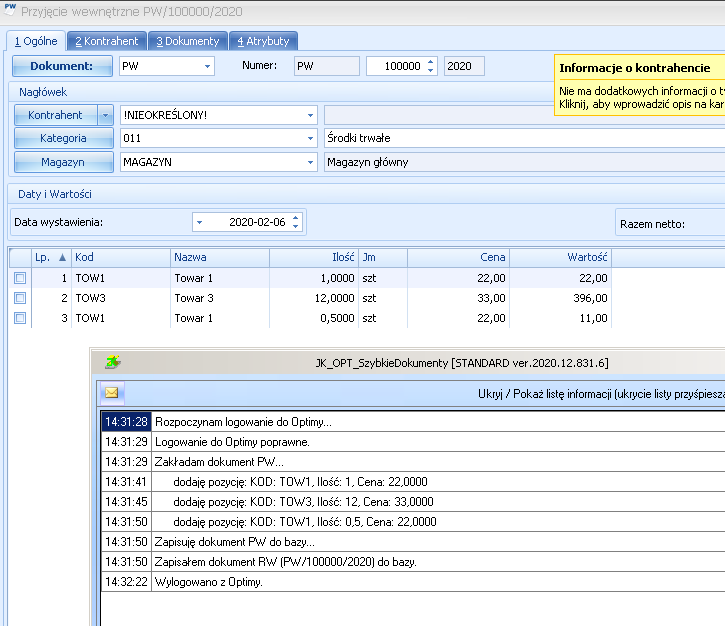725x626 pixels.
Task: Open the document type PW dropdown
Action: (x=208, y=66)
